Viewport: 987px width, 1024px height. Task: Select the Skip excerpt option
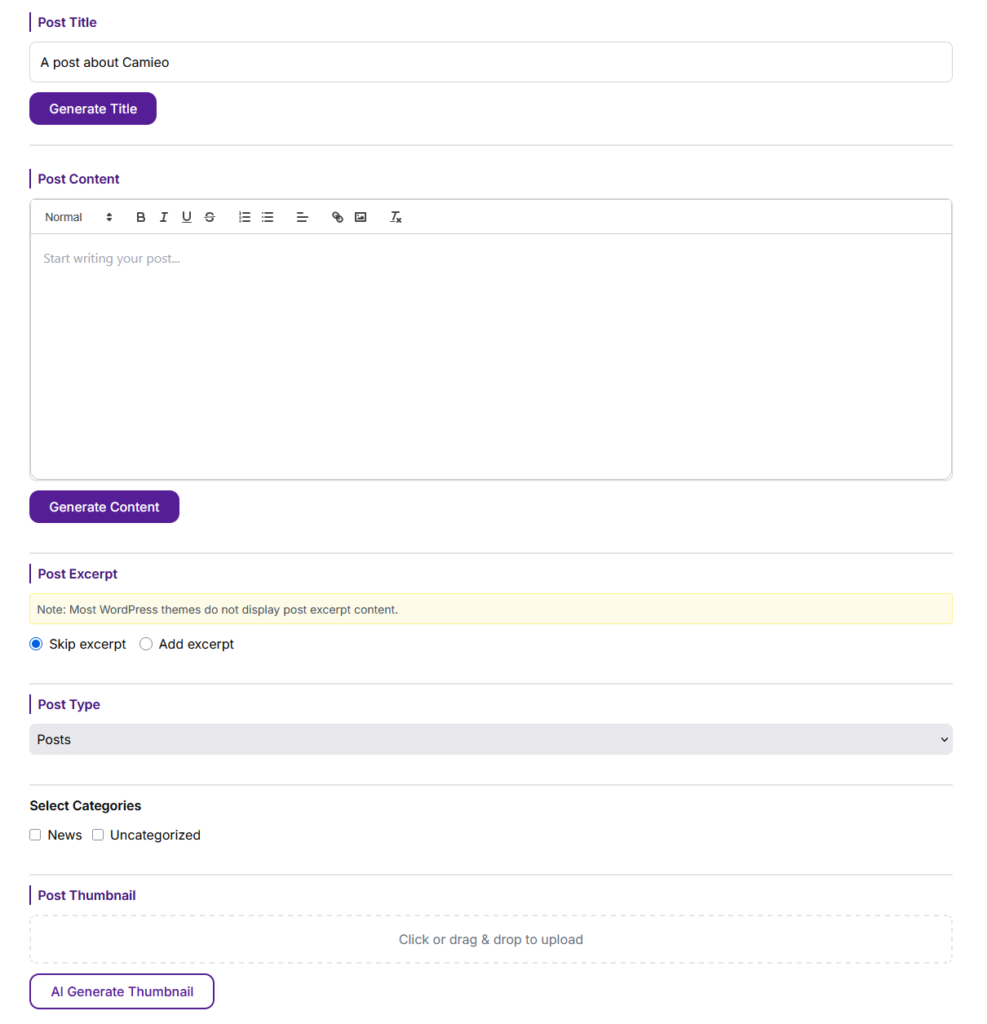[x=36, y=644]
